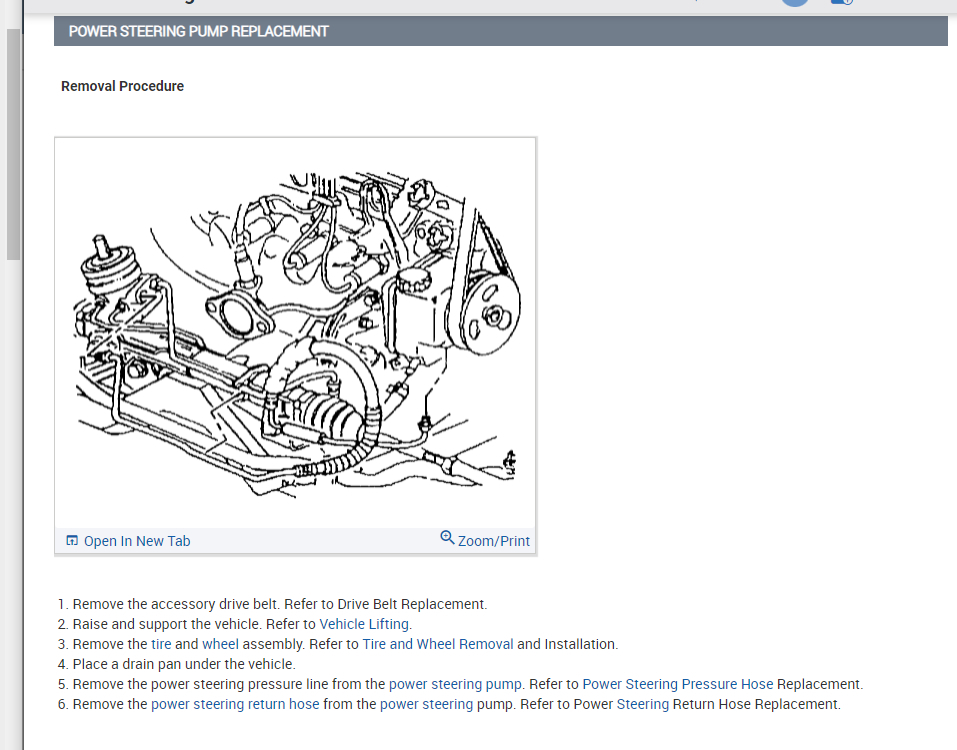Click the blue round button at top
The height and width of the screenshot is (750, 957).
click(x=795, y=2)
